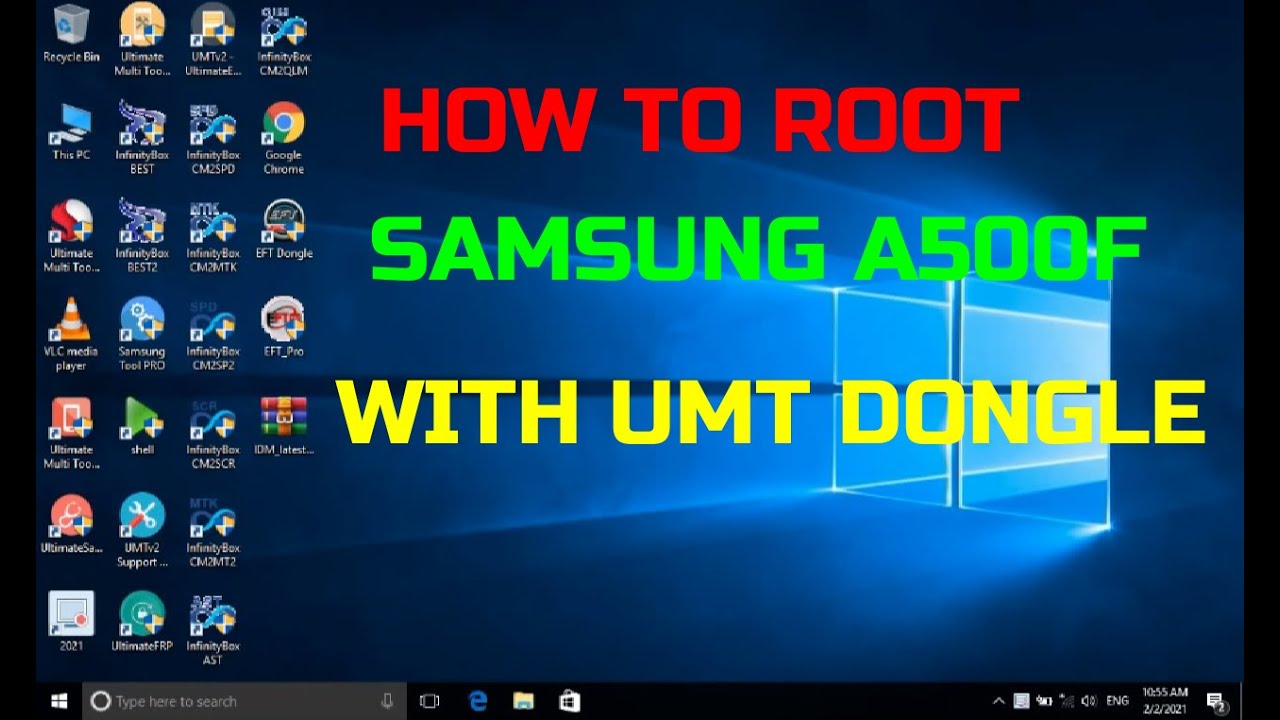Screen dimensions: 1280x720
Task: Open File Explorer from taskbar
Action: point(524,701)
